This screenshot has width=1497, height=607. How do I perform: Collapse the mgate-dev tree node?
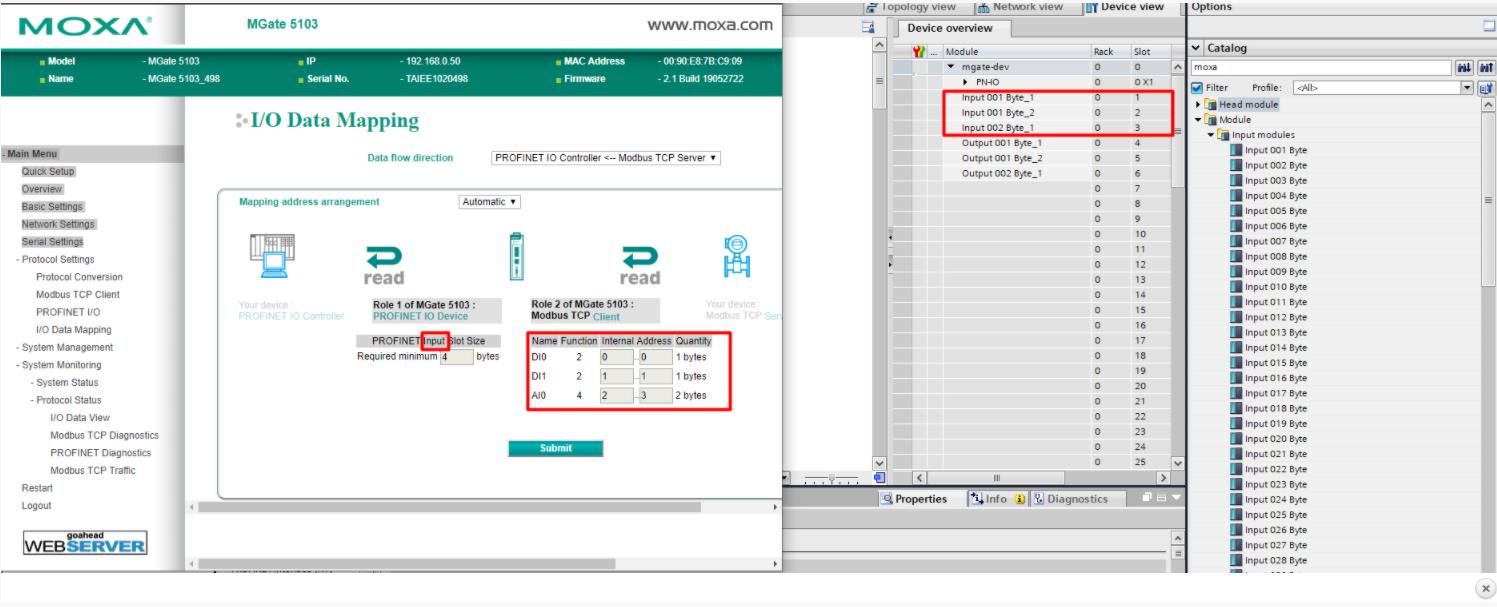coord(951,67)
